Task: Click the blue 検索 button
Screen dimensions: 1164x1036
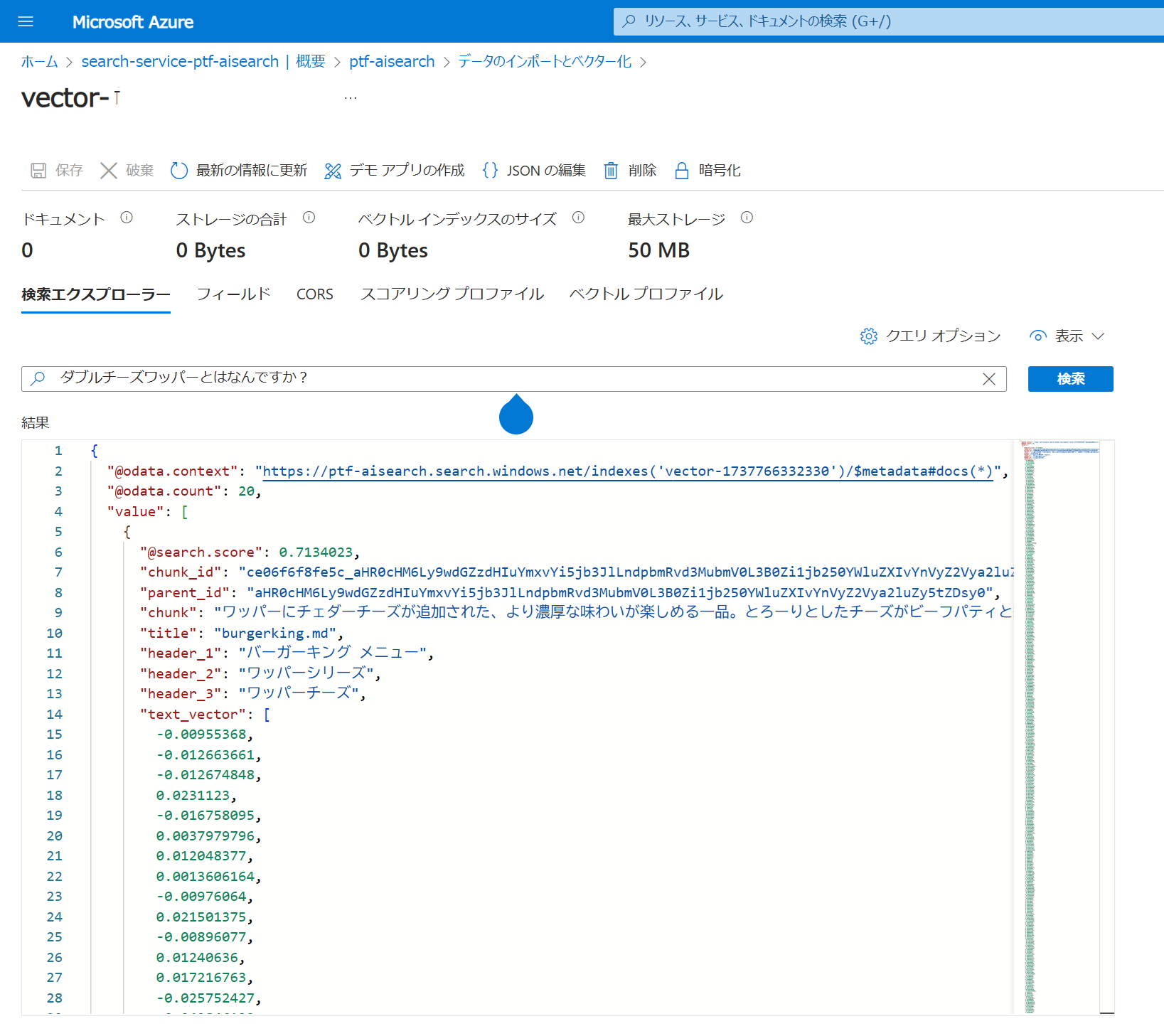Action: (1070, 379)
